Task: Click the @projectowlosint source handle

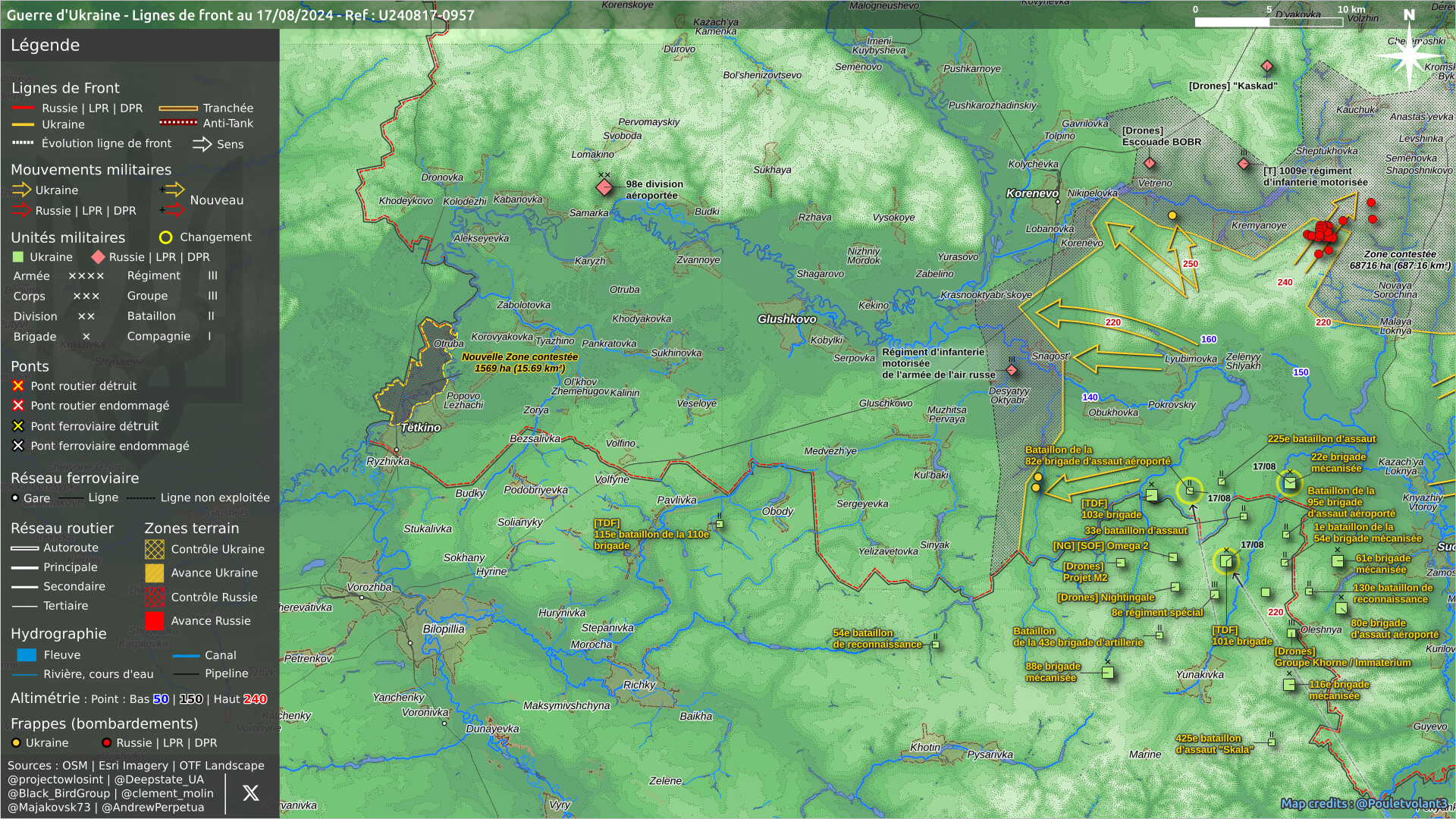Action: click(x=55, y=780)
